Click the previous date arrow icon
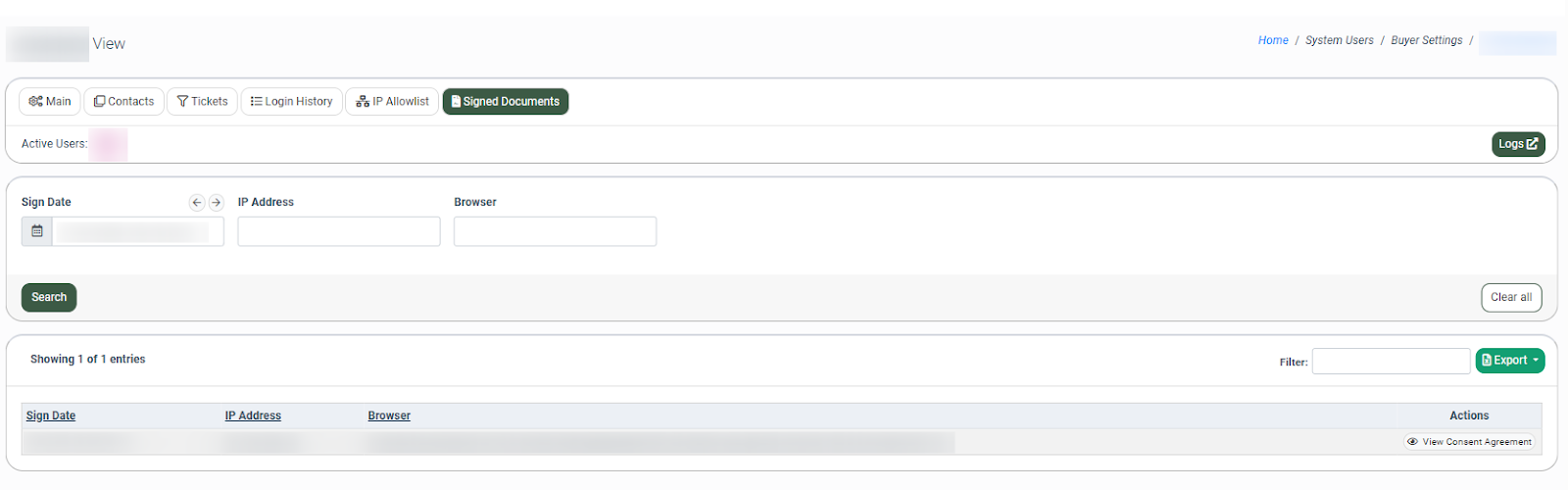 [x=197, y=203]
